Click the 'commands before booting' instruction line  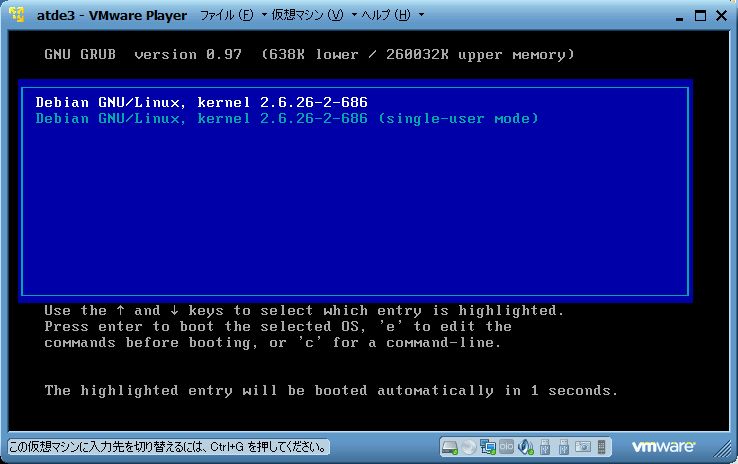(x=273, y=343)
